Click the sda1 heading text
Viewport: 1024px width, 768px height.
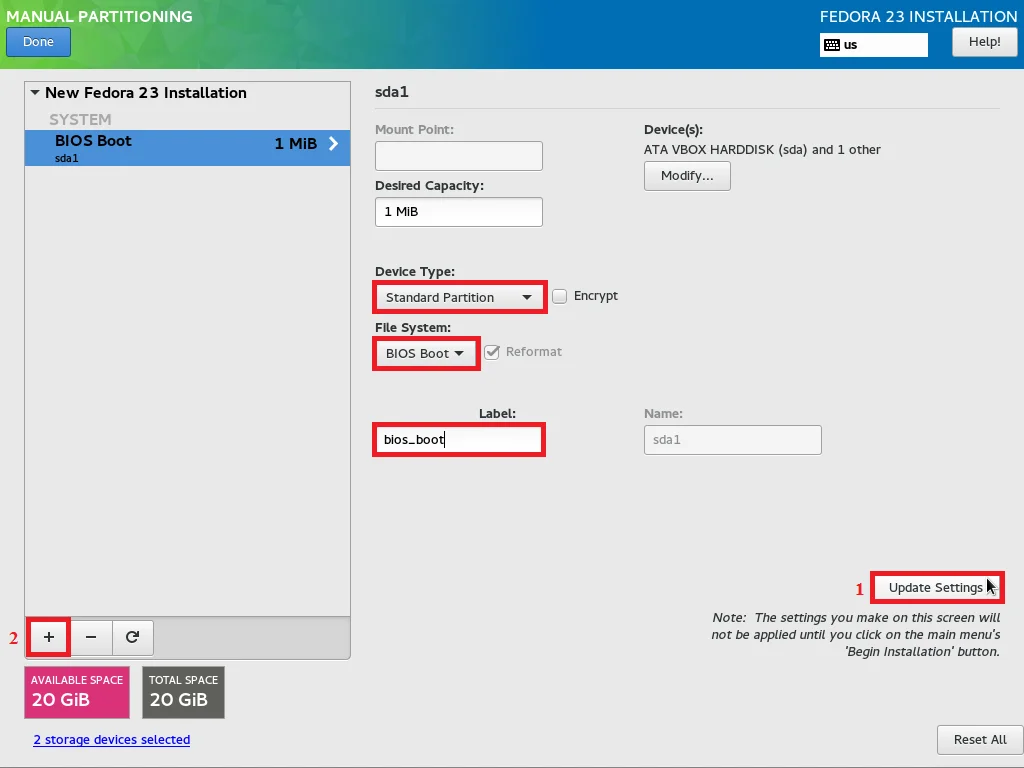tap(392, 92)
